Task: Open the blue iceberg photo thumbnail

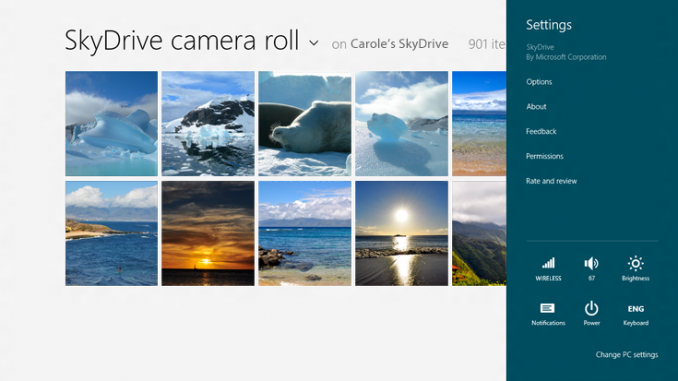Action: coord(112,124)
